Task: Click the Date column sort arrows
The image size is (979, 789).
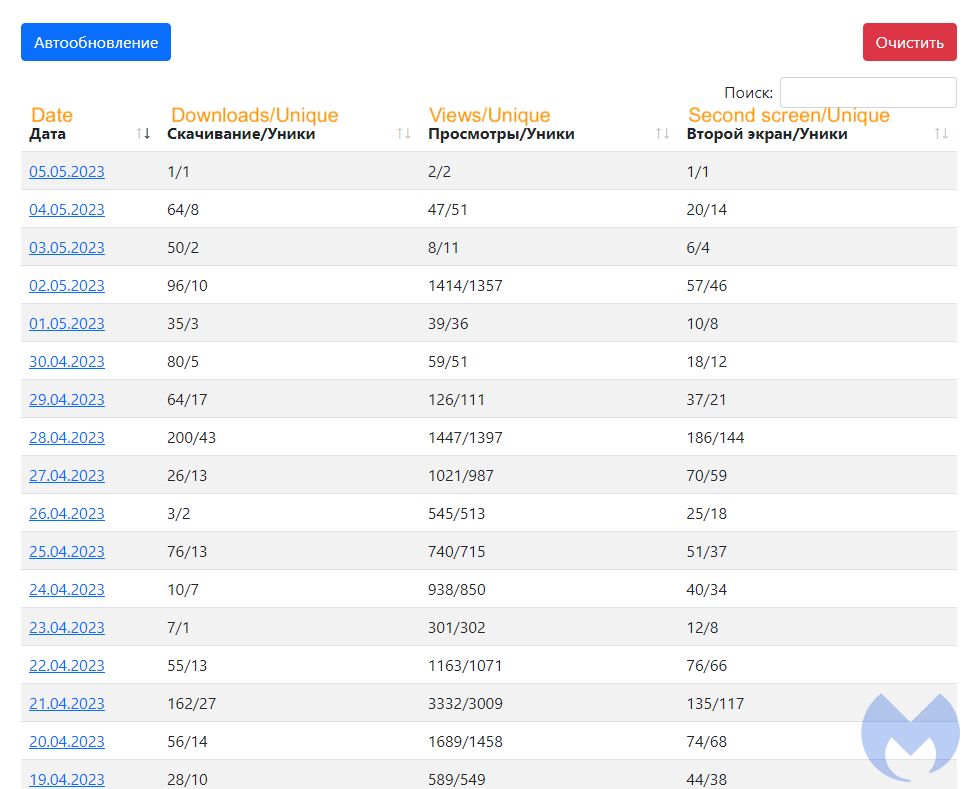Action: pos(143,134)
